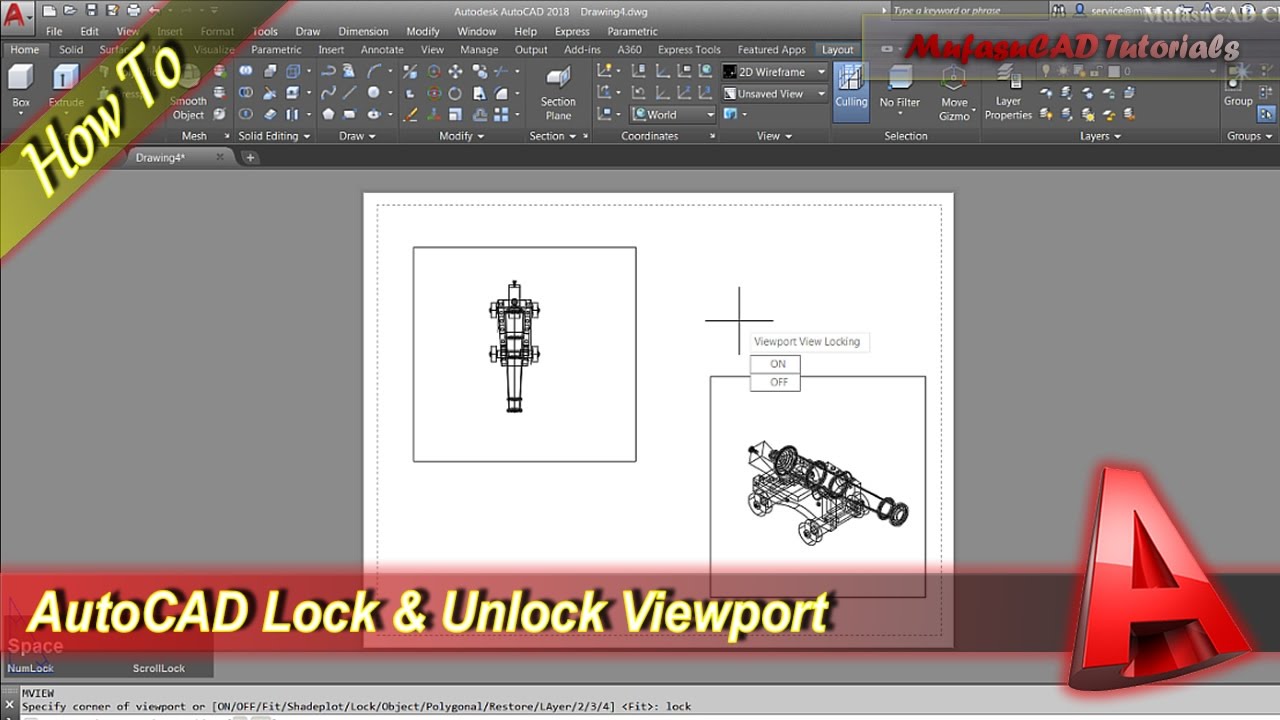Image resolution: width=1280 pixels, height=720 pixels.
Task: Open the World UCS coordinates dropdown
Action: pyautogui.click(x=673, y=115)
